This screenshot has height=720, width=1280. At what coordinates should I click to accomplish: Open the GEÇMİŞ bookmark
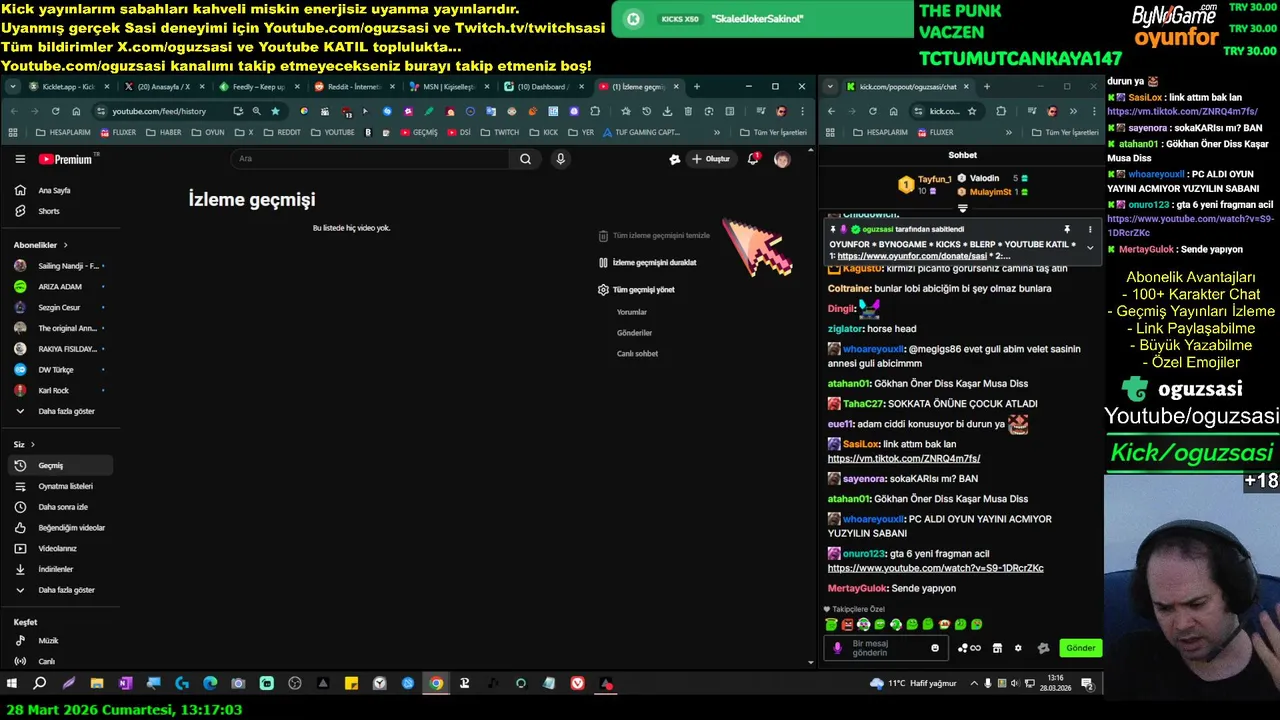pyautogui.click(x=418, y=132)
